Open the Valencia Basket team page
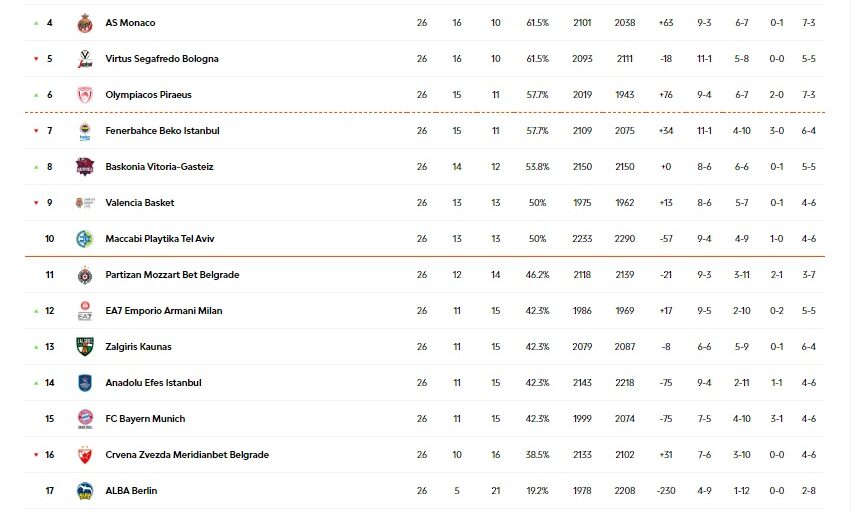 click(139, 203)
